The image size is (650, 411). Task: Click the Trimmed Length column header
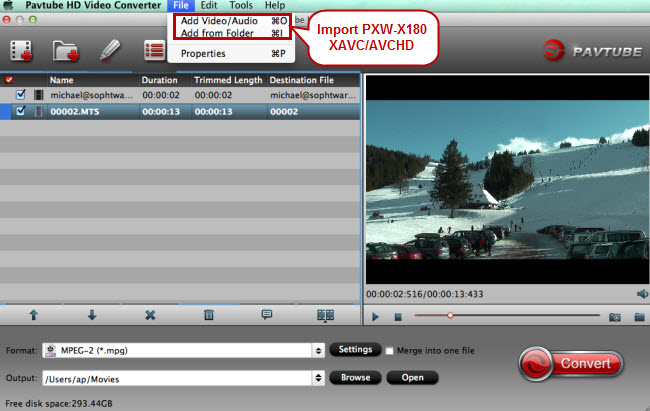point(228,80)
